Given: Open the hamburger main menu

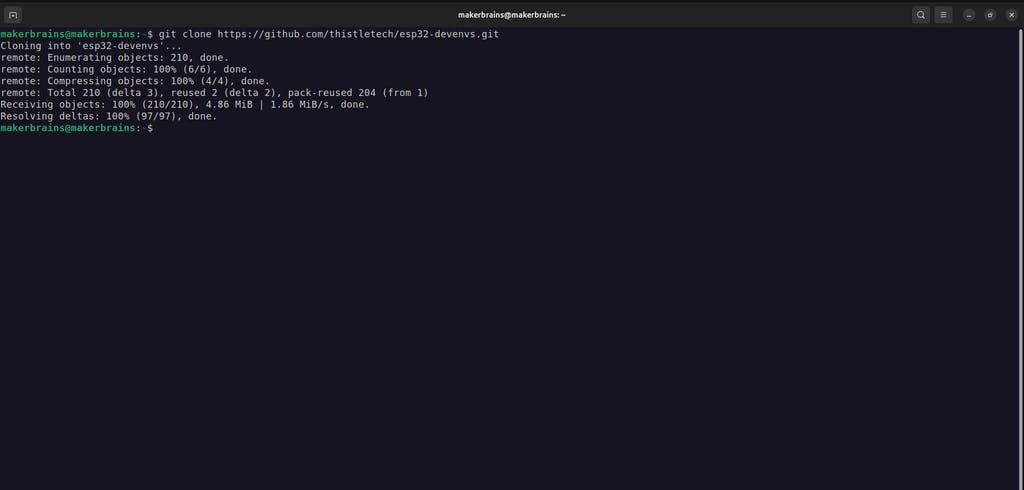Looking at the screenshot, I should tap(943, 15).
